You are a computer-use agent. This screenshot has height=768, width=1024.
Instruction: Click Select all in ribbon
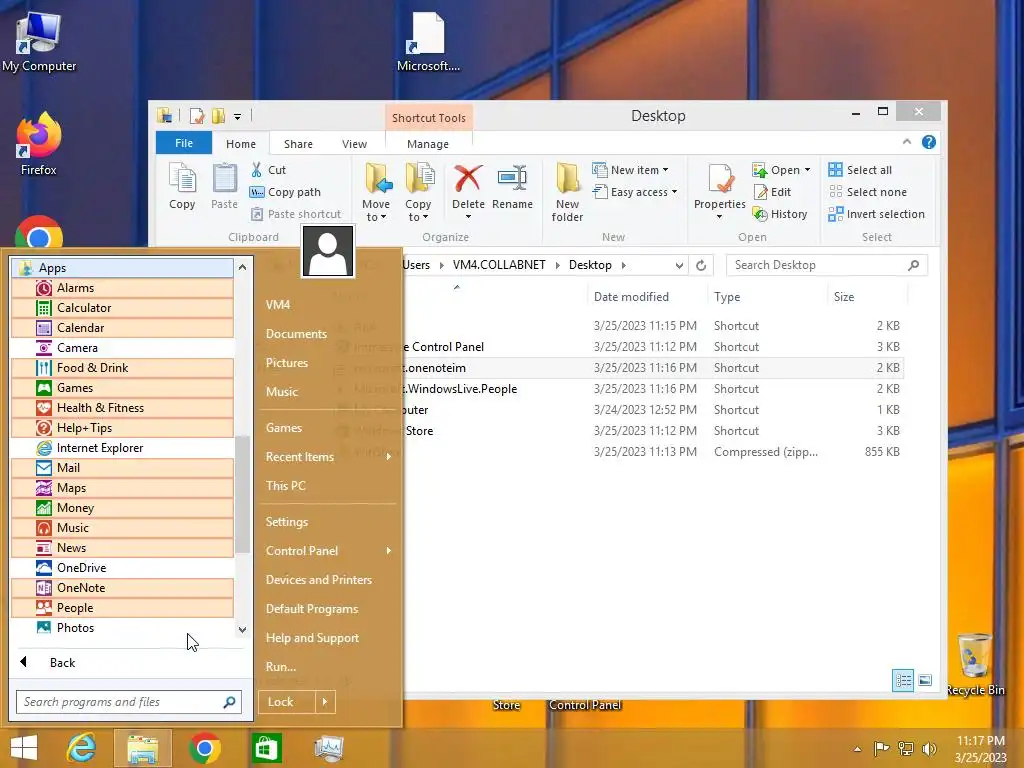tap(859, 170)
